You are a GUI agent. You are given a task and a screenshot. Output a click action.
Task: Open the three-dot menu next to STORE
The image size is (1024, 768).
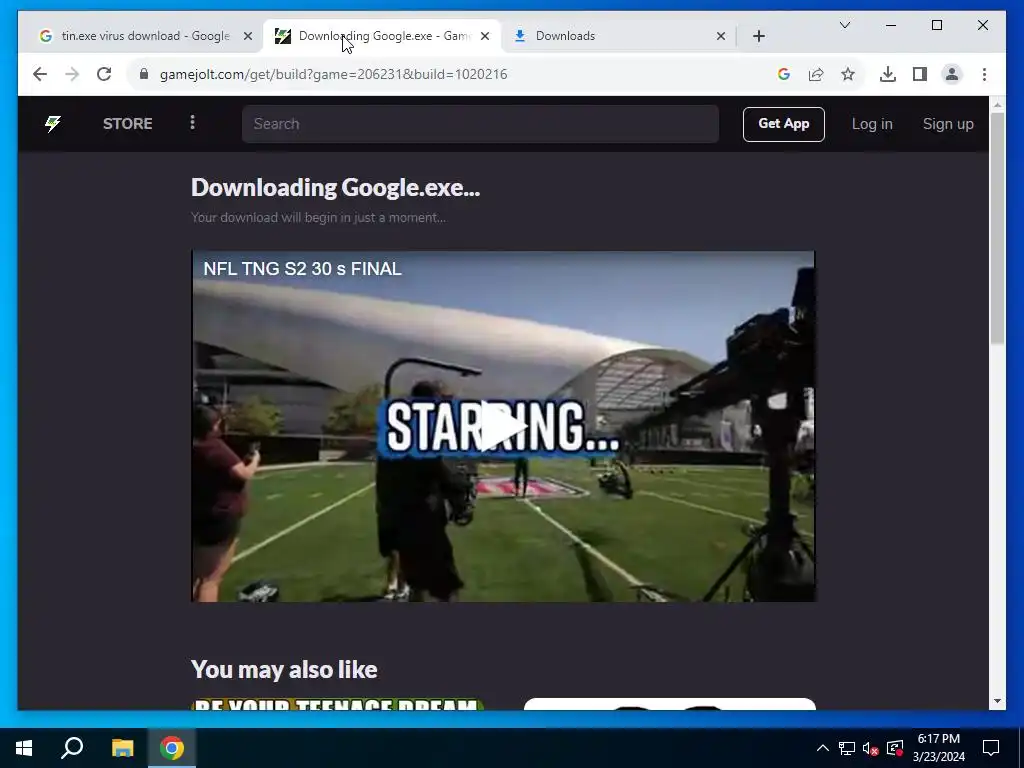coord(192,123)
